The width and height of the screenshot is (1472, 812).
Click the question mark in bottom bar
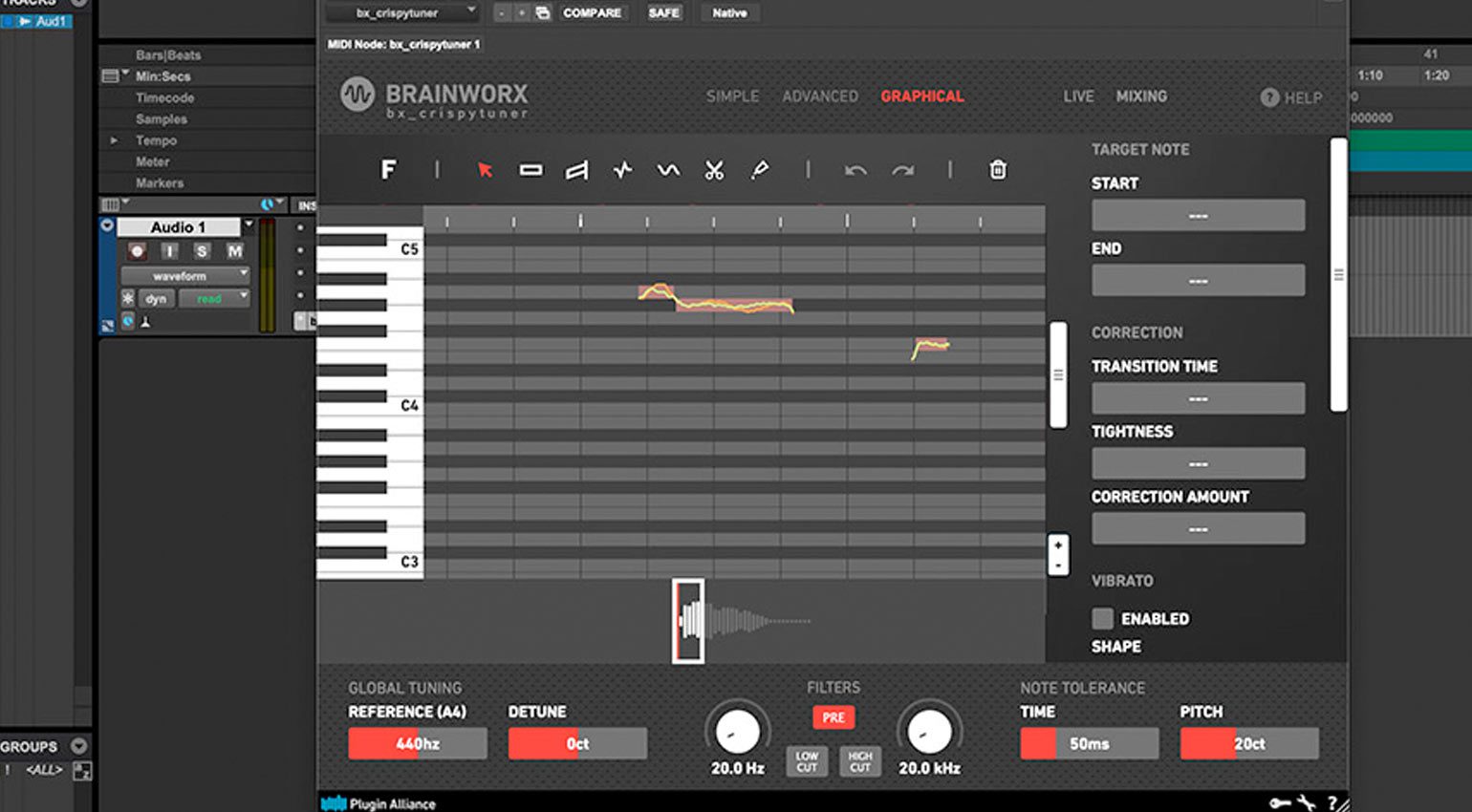1332,803
